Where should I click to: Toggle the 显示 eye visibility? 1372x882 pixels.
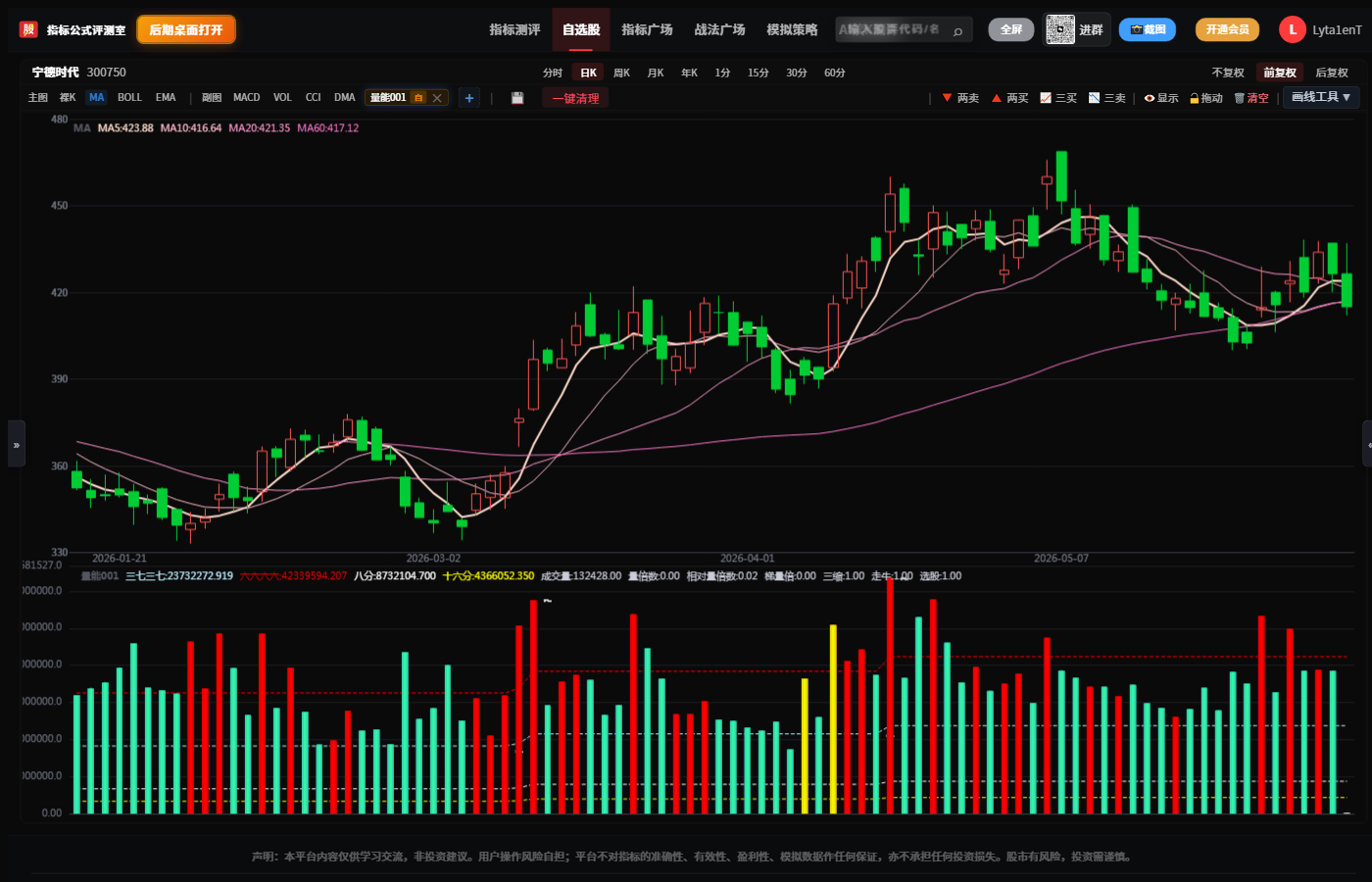(1150, 98)
